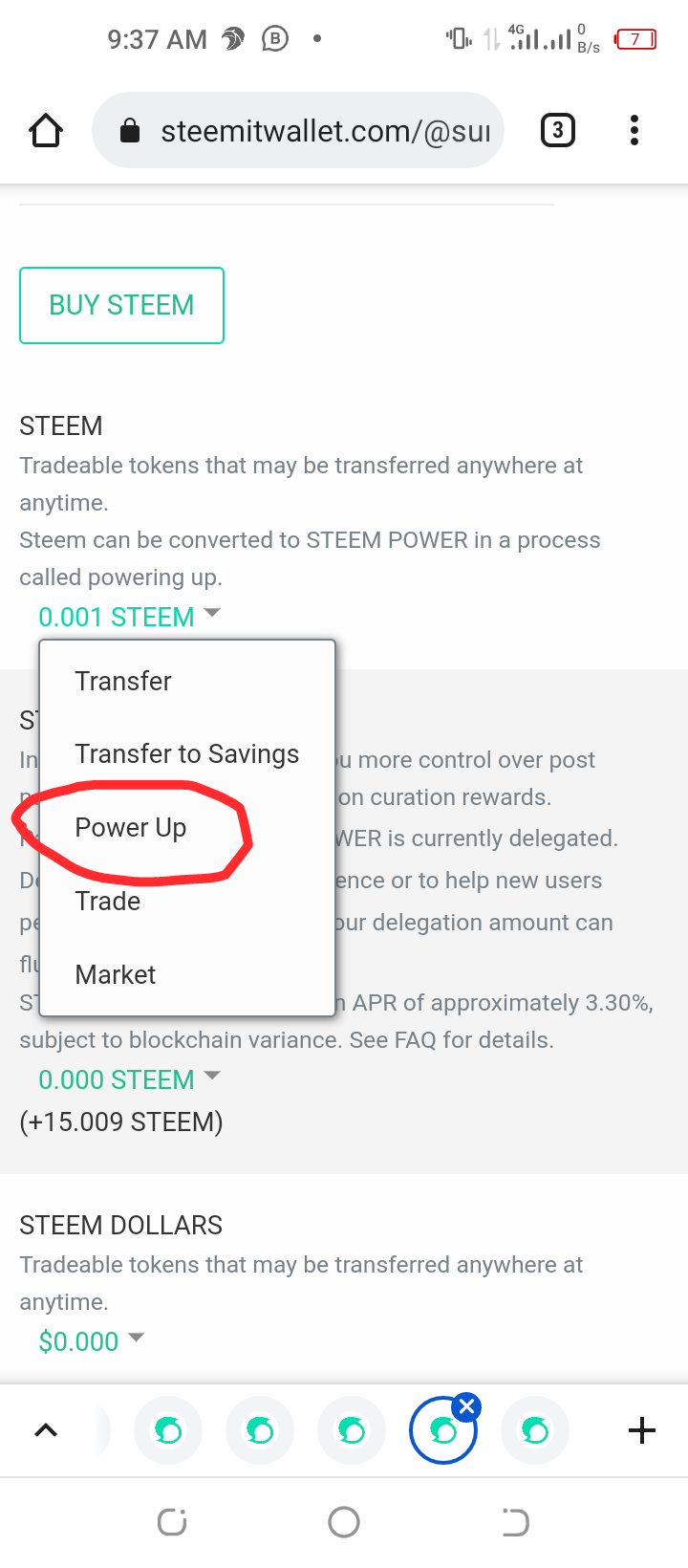Open the browser three-dot menu
This screenshot has height=1568, width=688.
[634, 130]
